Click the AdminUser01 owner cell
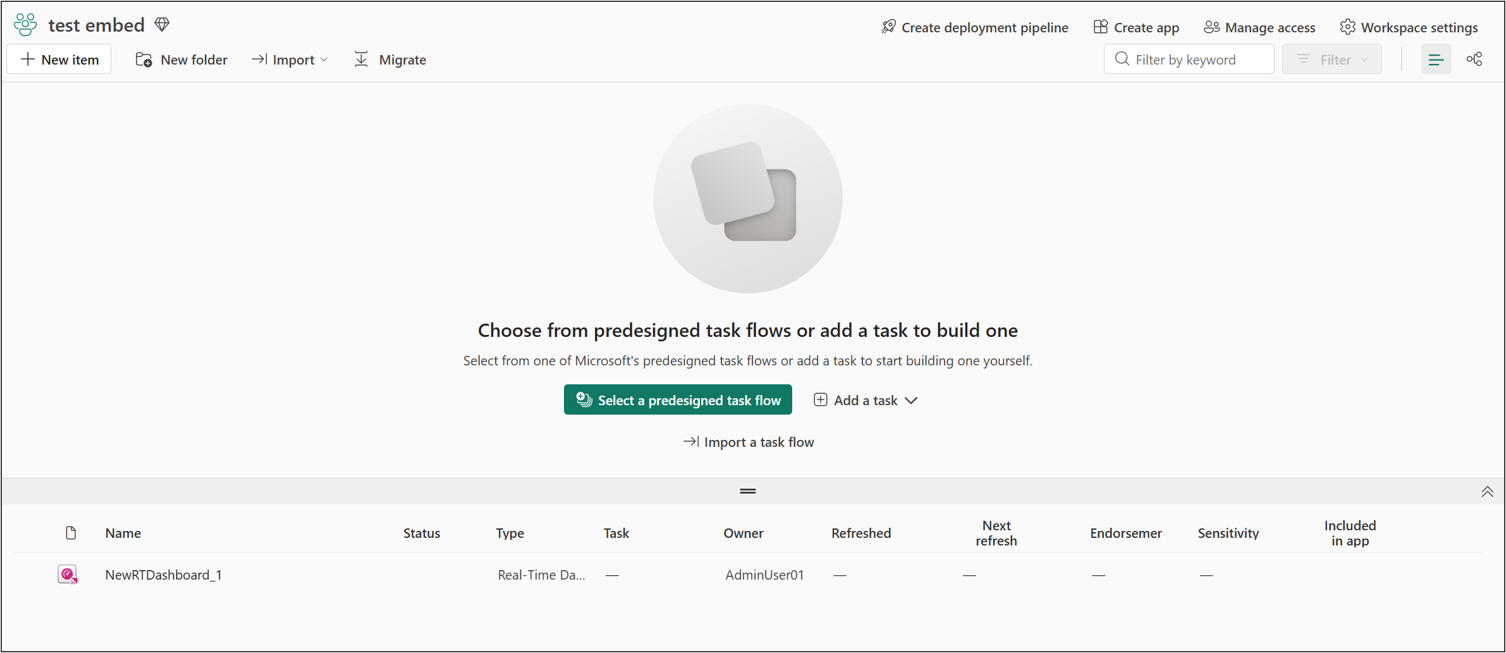 click(765, 575)
